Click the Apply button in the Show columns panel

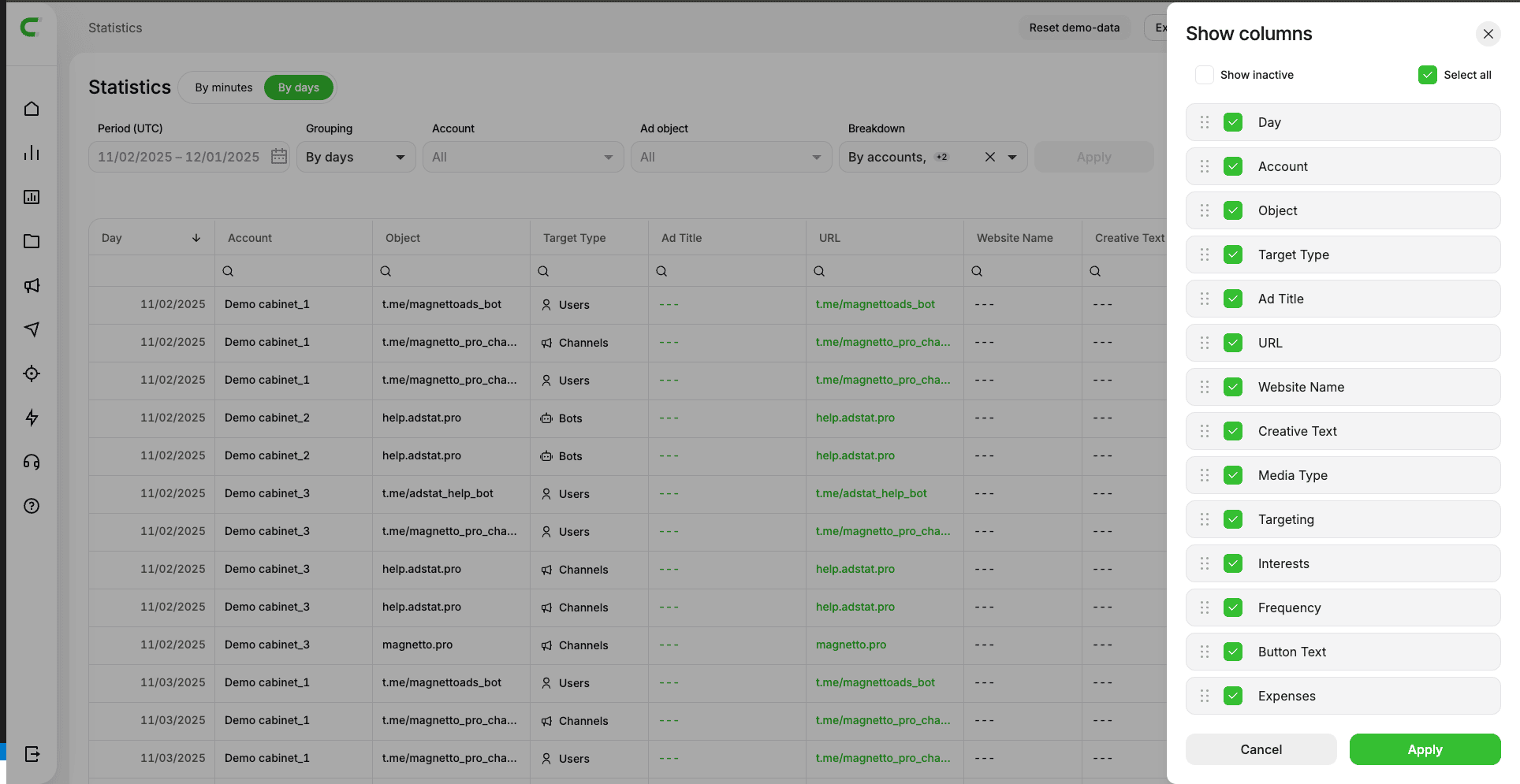1425,749
